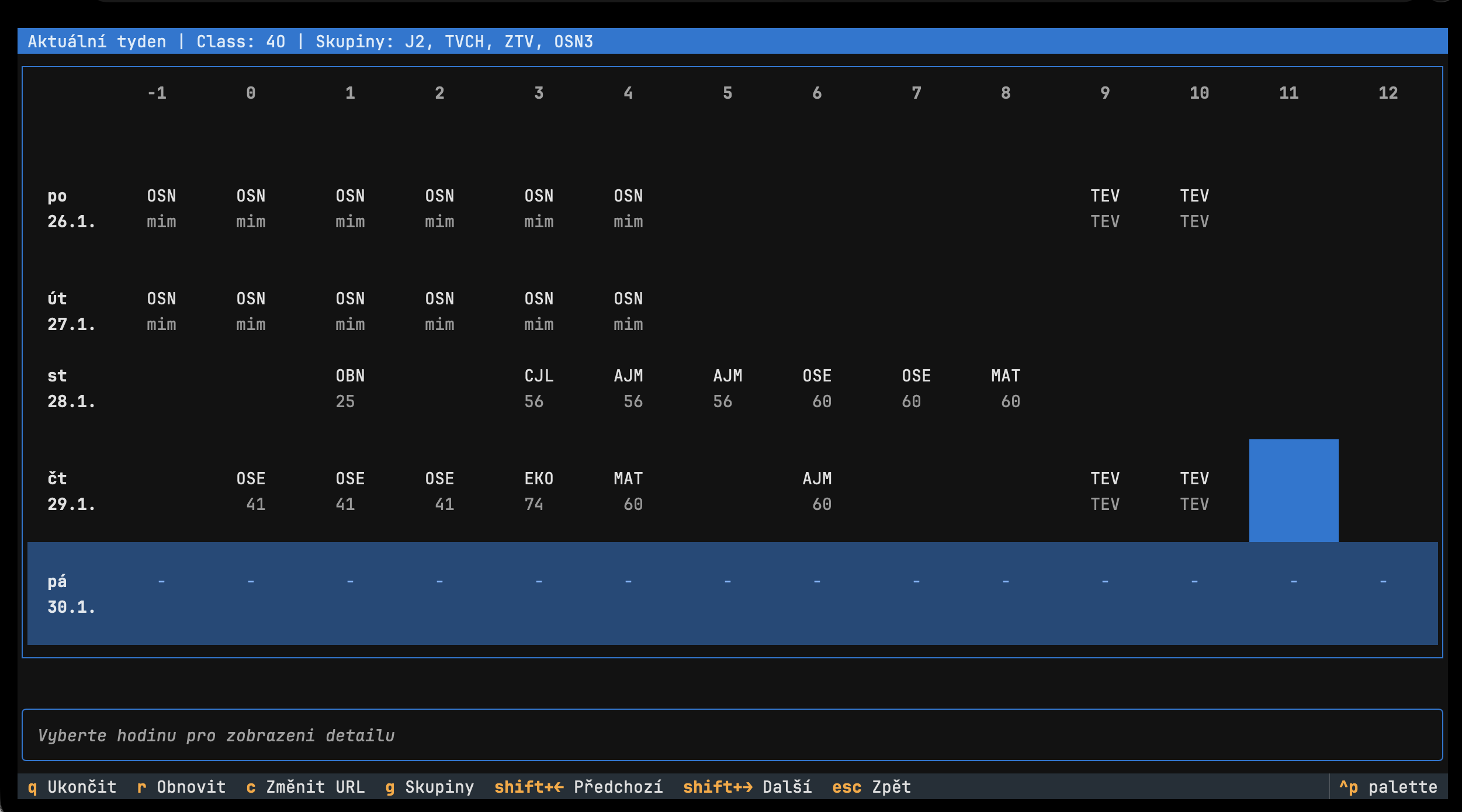Select Thursday AJM lesson in hour 6
The width and height of the screenshot is (1462, 812).
pos(817,491)
